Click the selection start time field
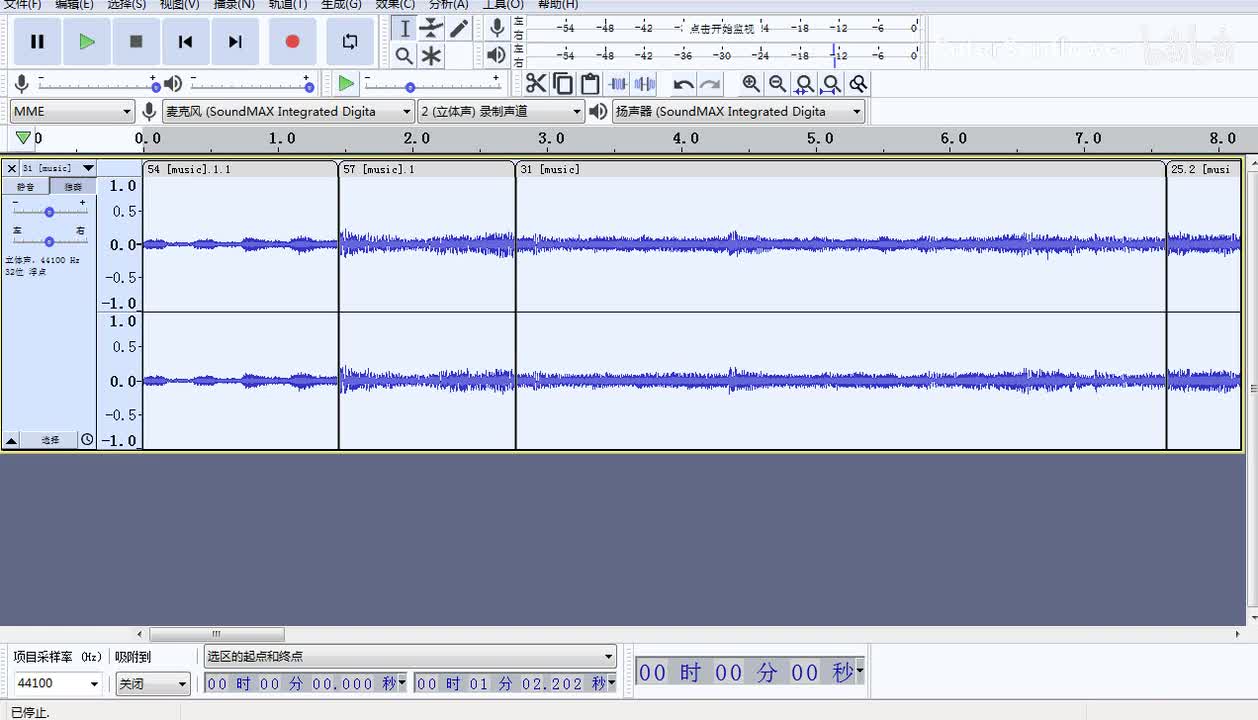 306,684
